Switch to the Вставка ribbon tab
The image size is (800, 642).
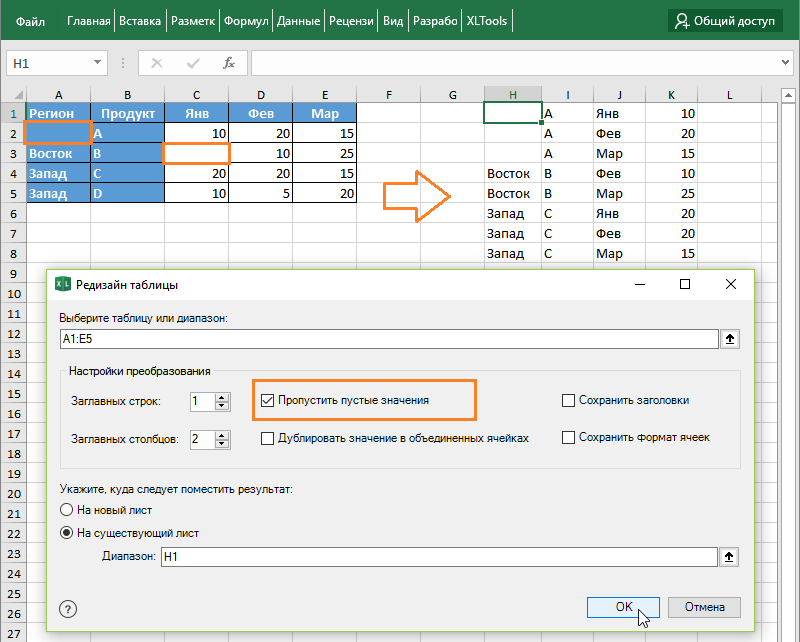click(x=140, y=20)
